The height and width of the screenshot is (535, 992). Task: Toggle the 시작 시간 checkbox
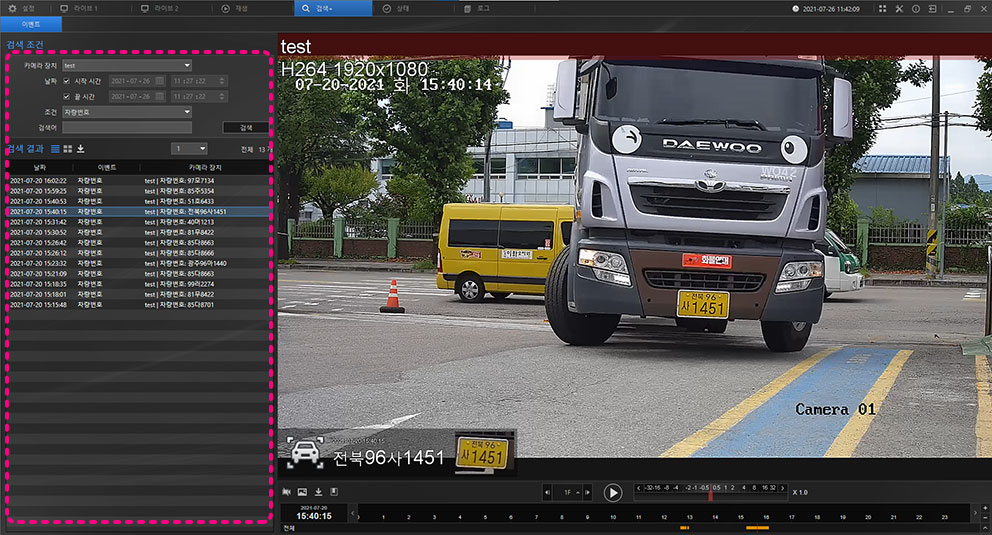[66, 81]
